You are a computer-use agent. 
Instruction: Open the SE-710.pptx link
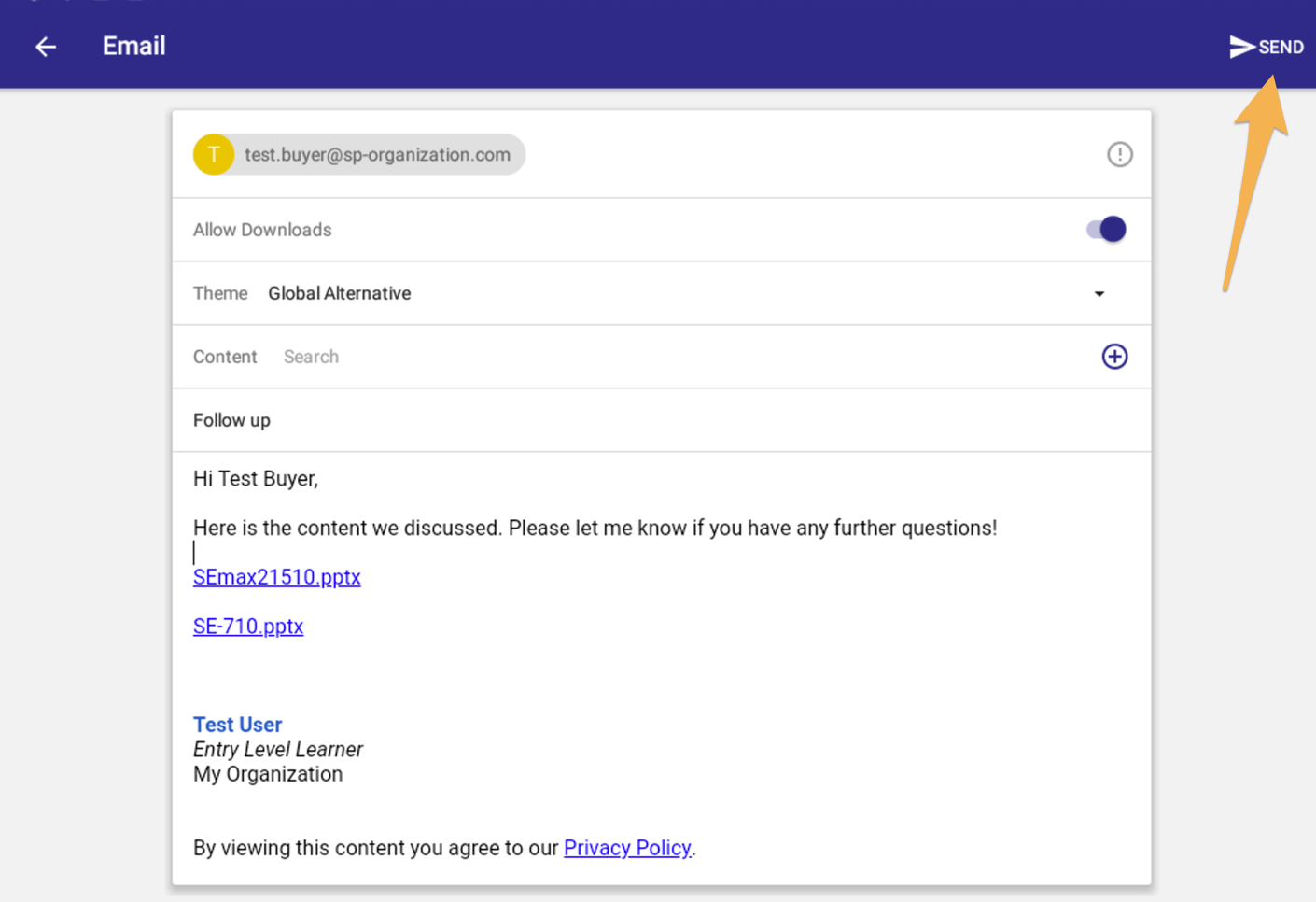pyautogui.click(x=248, y=627)
